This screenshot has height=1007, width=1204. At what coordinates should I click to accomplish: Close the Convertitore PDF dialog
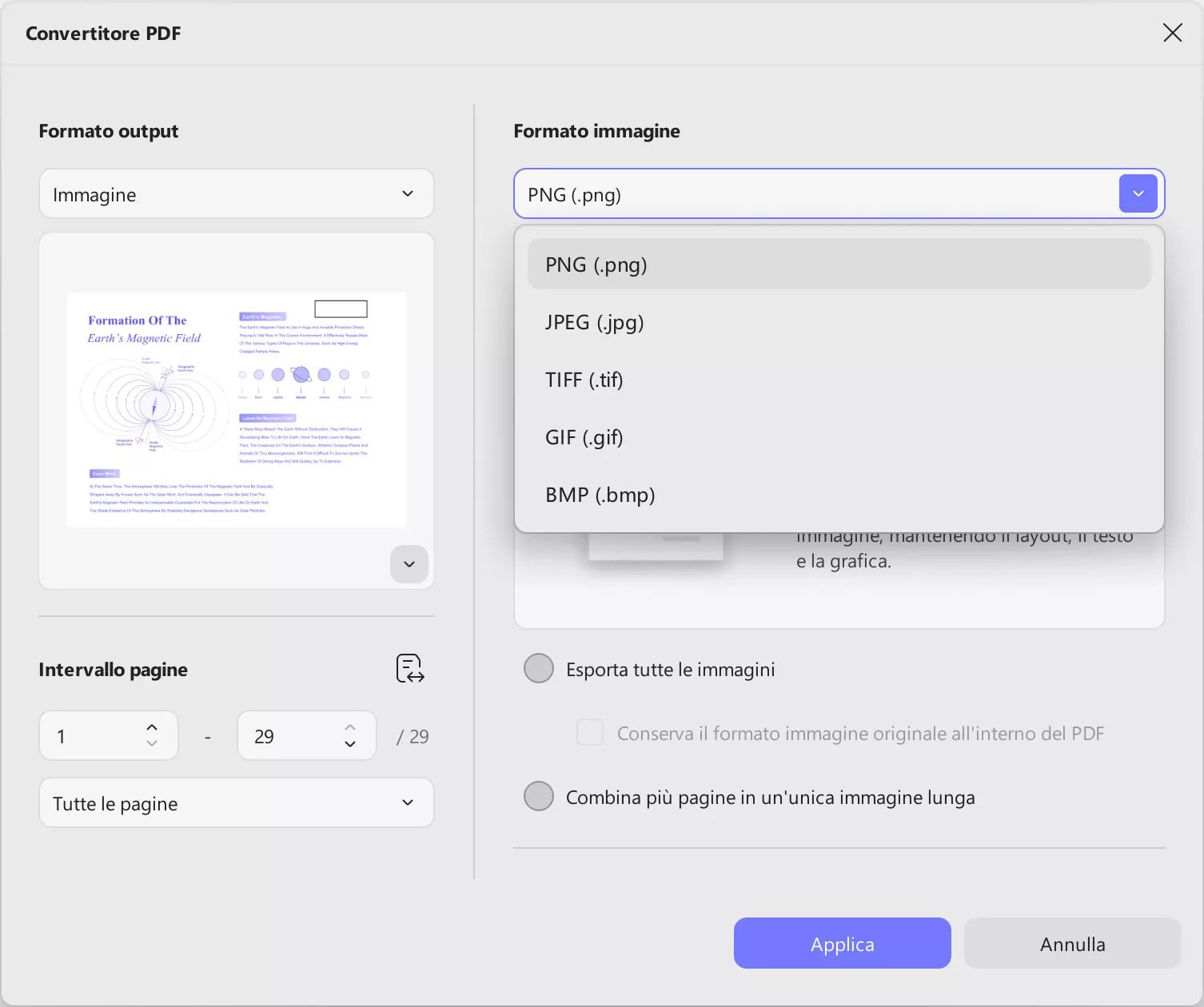click(1172, 33)
